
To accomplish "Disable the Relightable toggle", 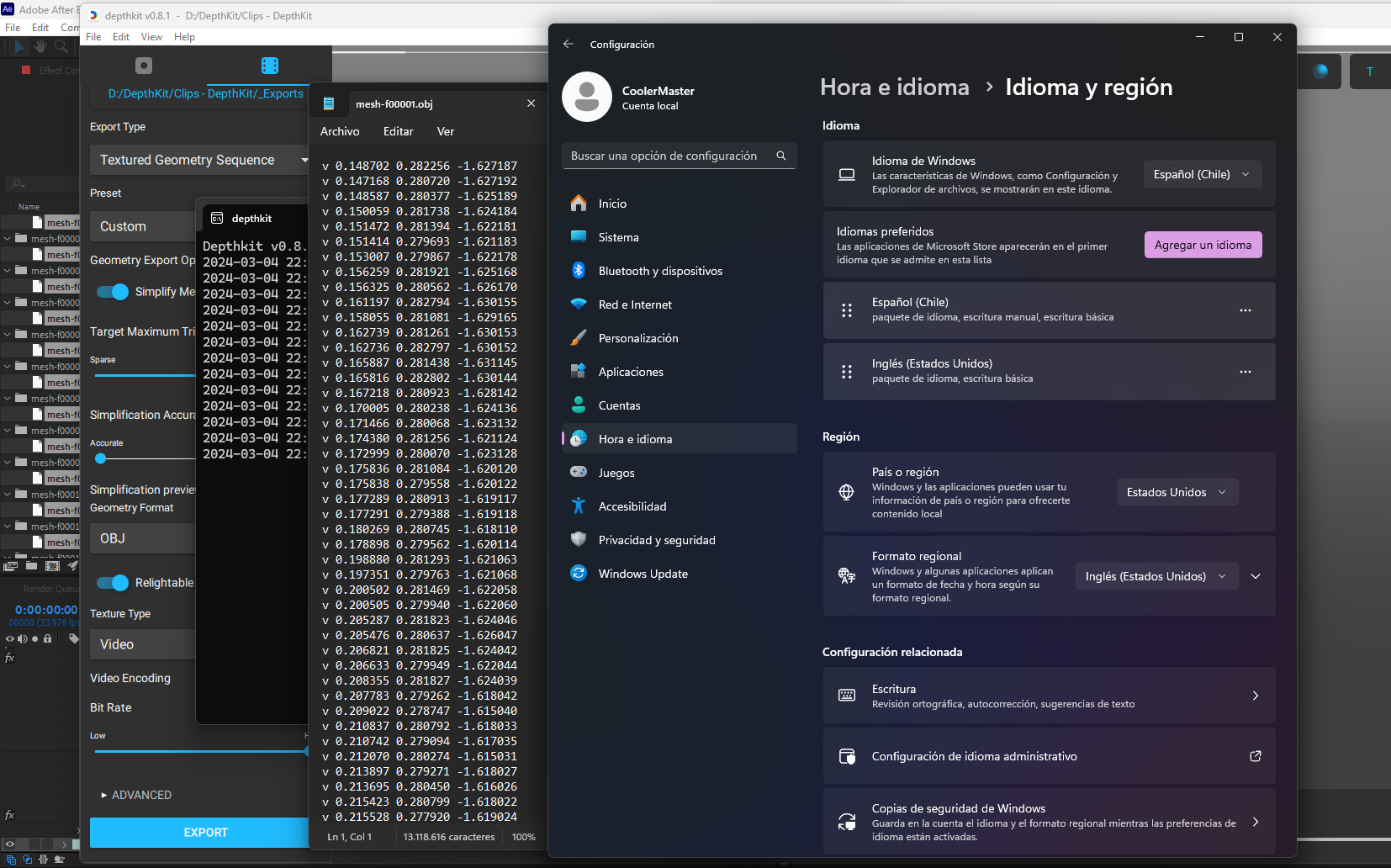I will tap(113, 583).
